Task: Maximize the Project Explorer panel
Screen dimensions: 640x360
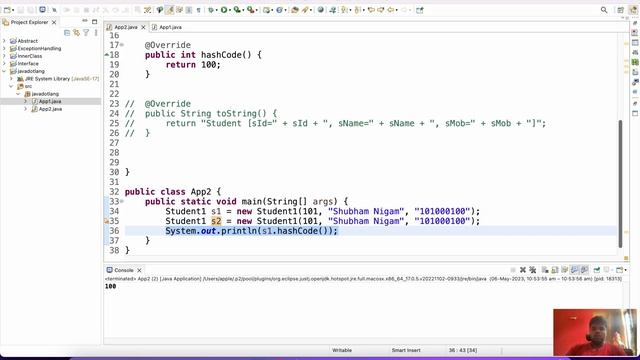Action: (95, 22)
